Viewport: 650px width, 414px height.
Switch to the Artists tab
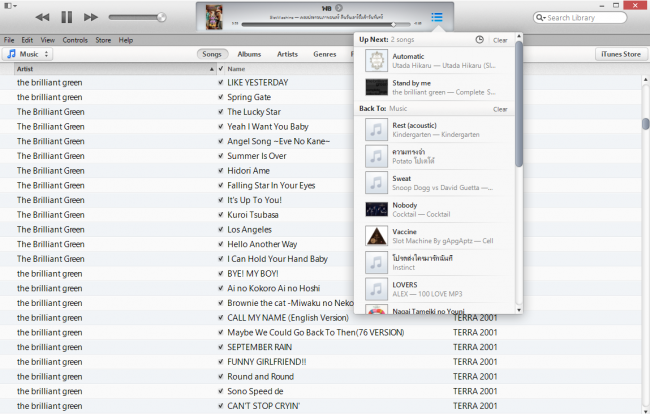click(287, 54)
